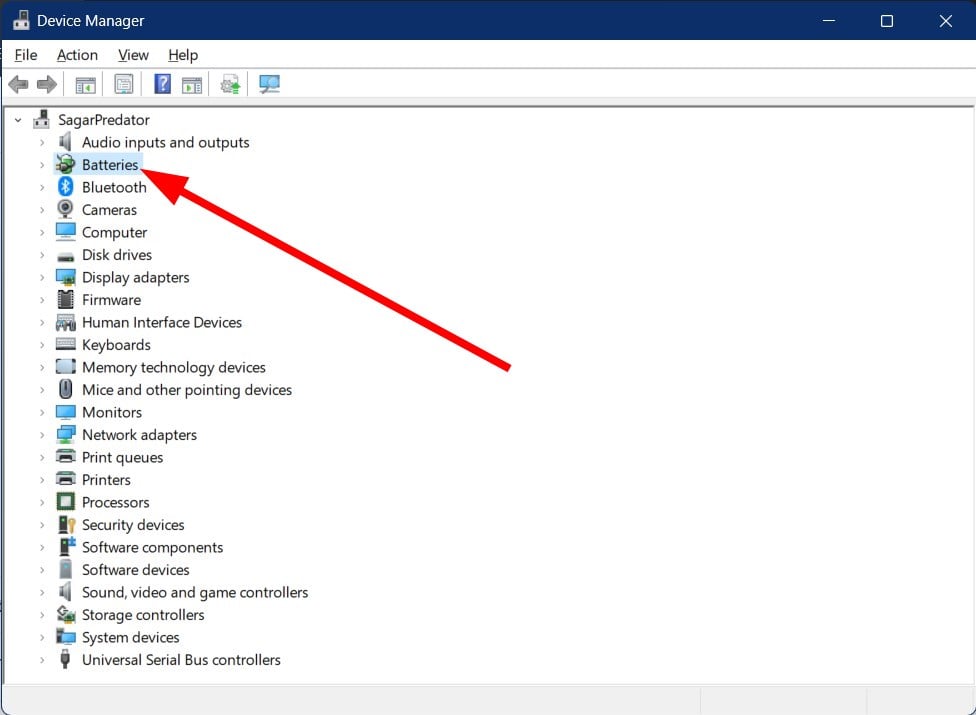Click Update device driver toolbar icon

pos(230,85)
